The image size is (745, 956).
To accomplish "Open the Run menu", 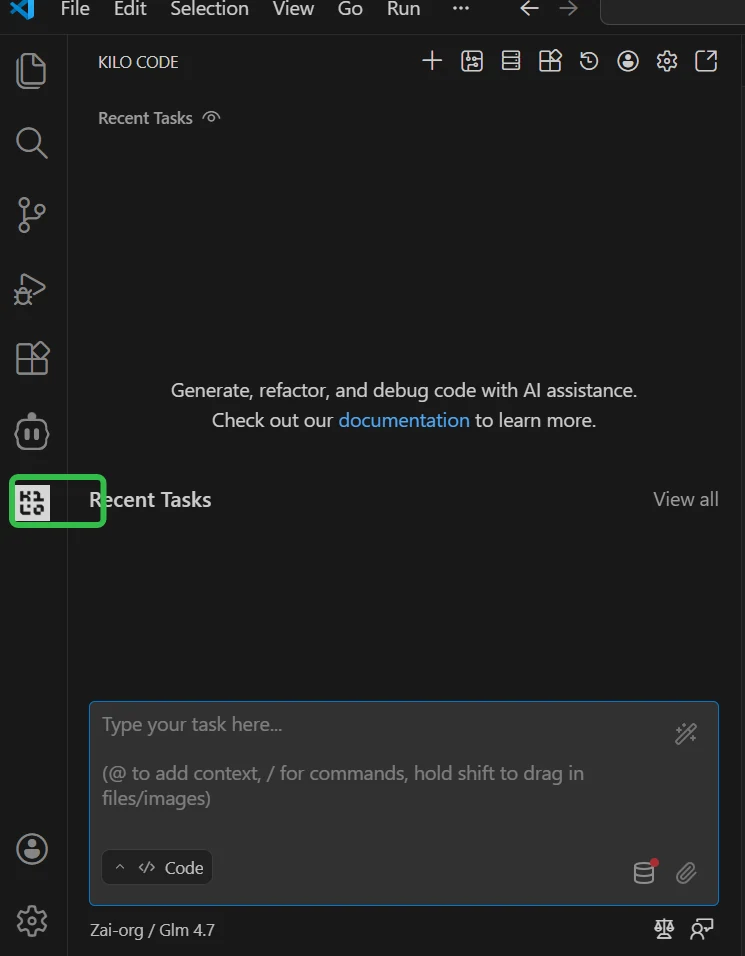I will click(x=404, y=9).
